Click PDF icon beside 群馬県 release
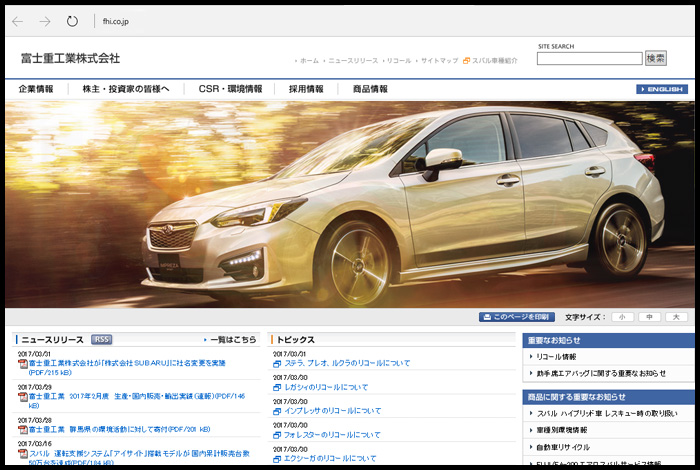 [23, 430]
